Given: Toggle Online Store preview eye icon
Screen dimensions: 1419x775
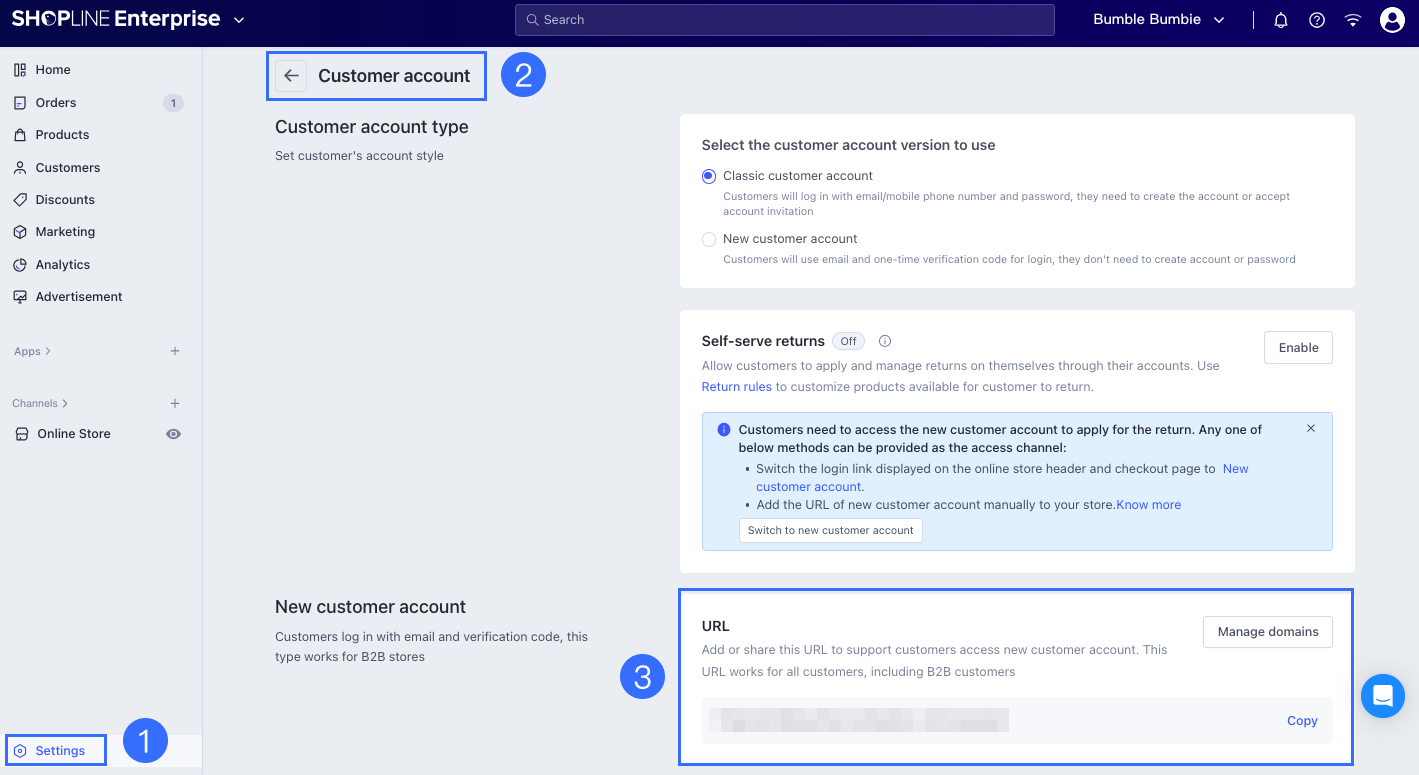Looking at the screenshot, I should click(x=173, y=434).
